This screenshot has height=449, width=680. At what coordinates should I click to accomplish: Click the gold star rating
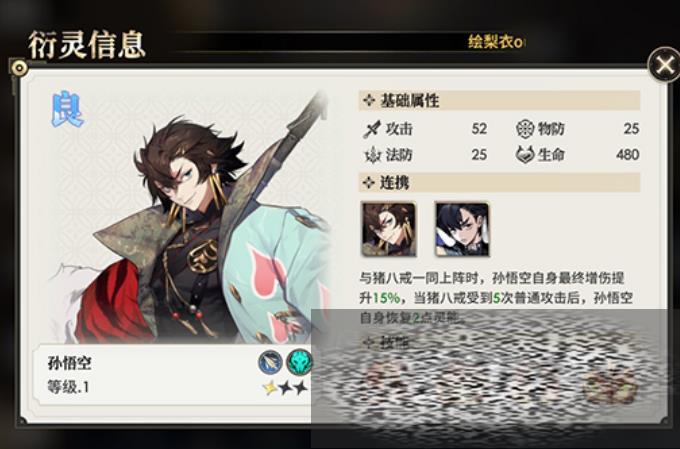click(270, 387)
